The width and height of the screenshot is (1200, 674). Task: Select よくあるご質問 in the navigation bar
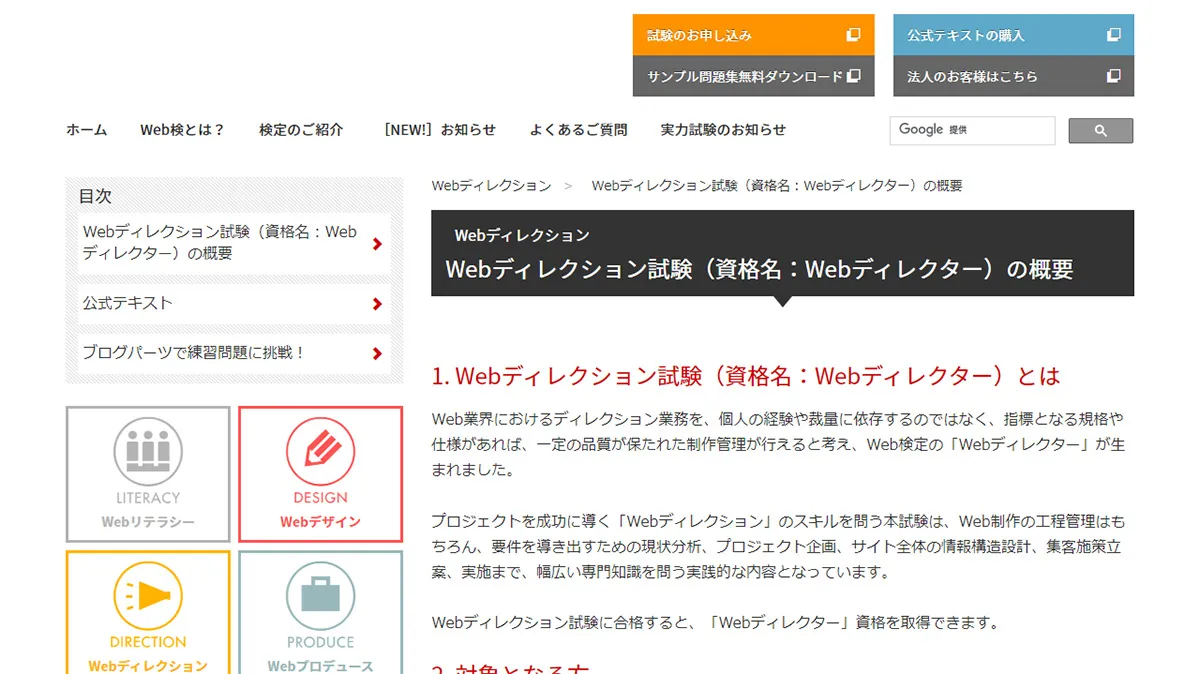click(x=578, y=130)
